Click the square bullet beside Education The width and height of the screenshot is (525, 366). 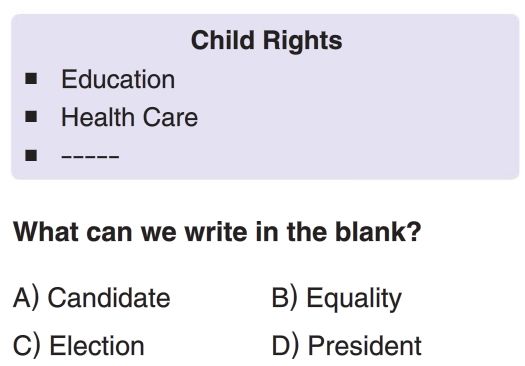click(x=31, y=79)
